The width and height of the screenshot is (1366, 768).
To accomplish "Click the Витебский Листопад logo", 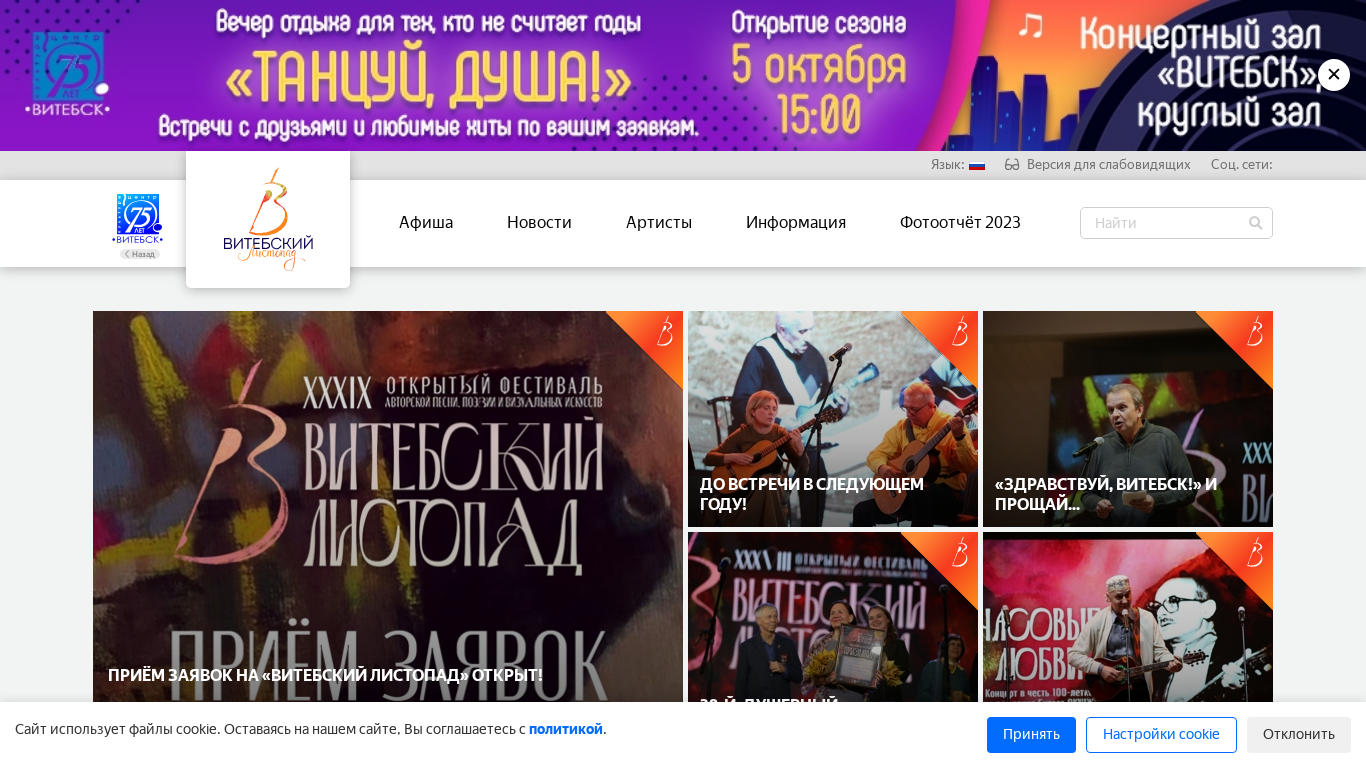I will 268,220.
